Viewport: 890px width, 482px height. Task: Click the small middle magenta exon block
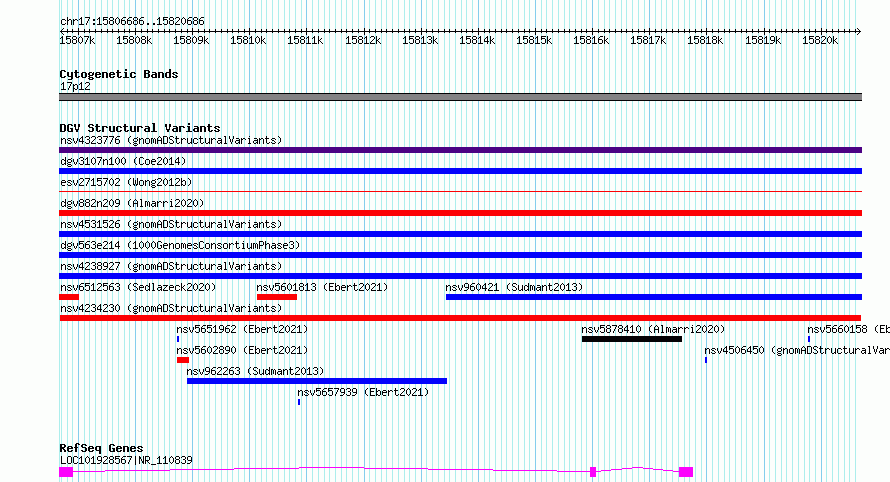coord(593,472)
